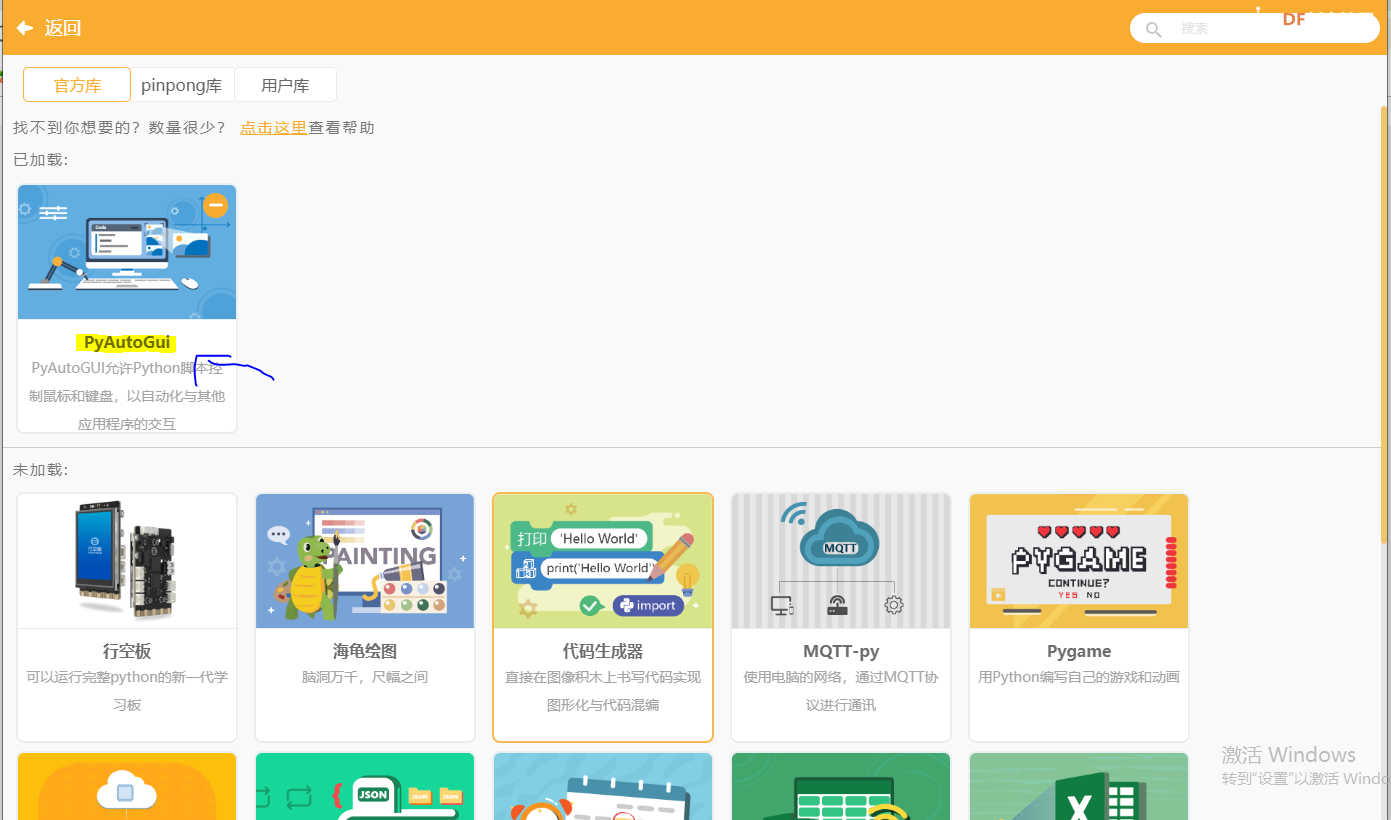This screenshot has height=820, width=1391.
Task: Select the 用户库 tab
Action: pyautogui.click(x=285, y=85)
